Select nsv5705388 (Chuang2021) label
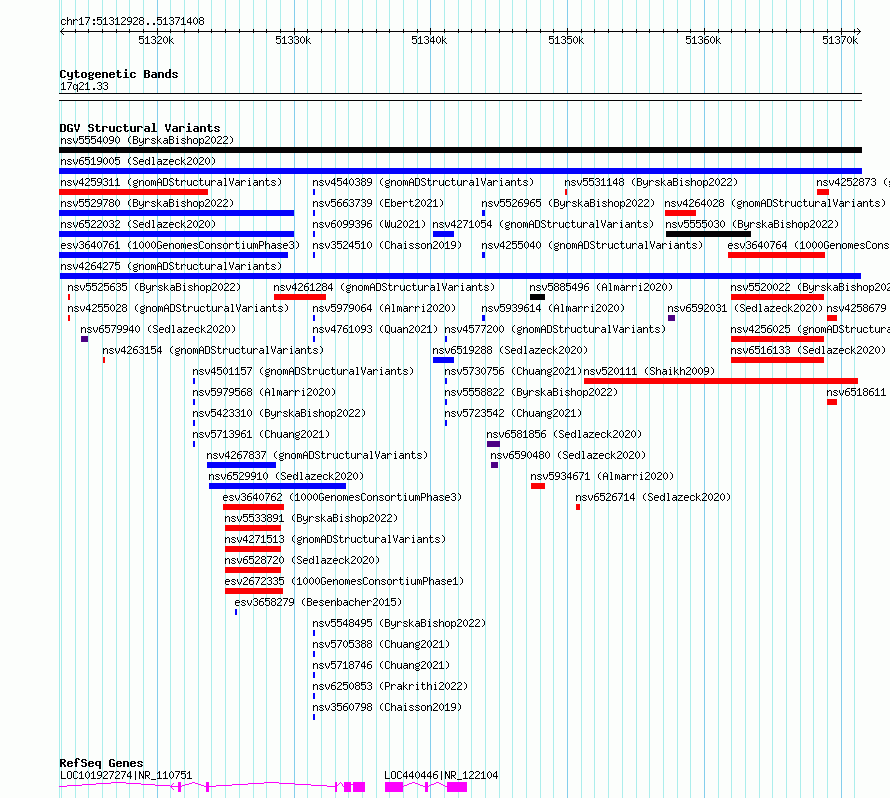Viewport: 890px width, 798px height. (x=381, y=644)
